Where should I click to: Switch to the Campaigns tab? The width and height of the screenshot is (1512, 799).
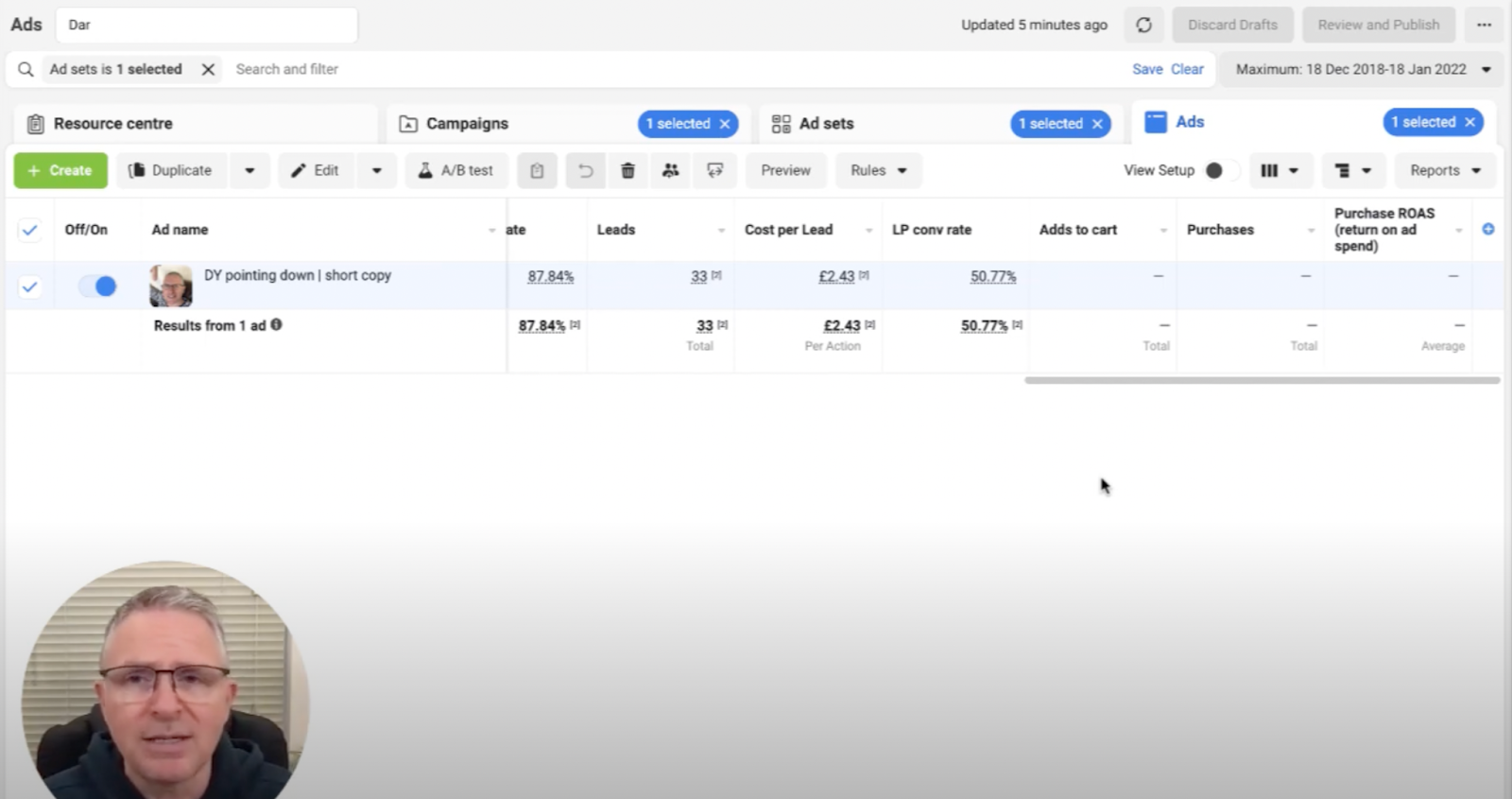click(467, 124)
